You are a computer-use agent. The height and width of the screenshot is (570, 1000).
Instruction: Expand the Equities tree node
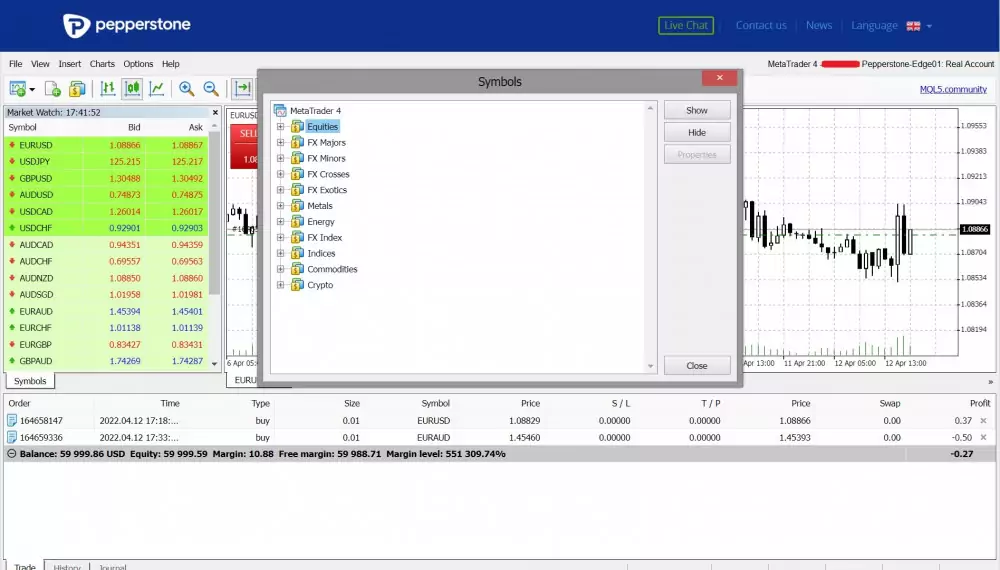tap(281, 126)
